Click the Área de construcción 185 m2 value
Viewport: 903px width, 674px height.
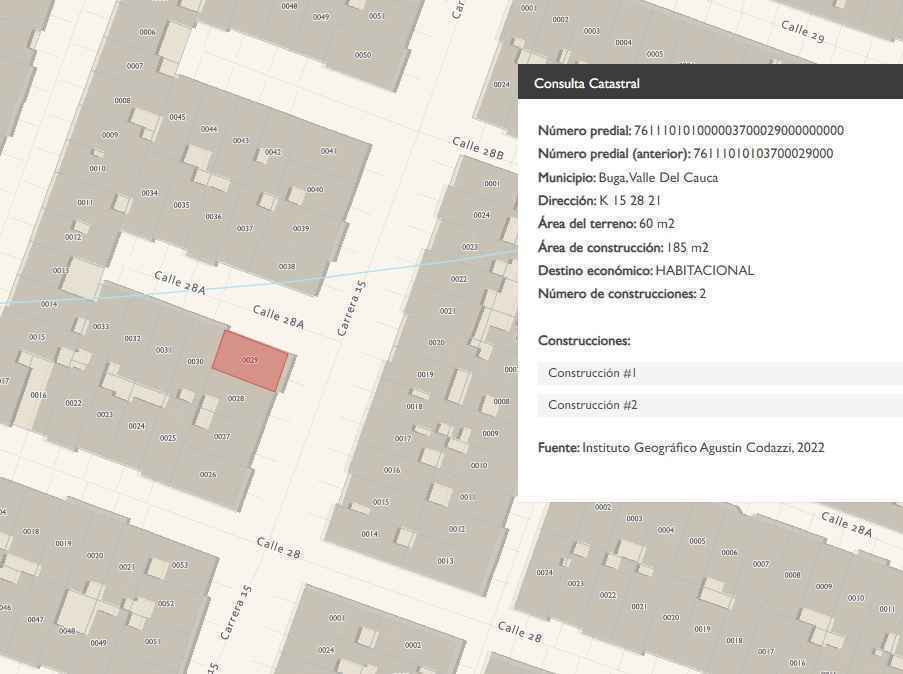(687, 248)
